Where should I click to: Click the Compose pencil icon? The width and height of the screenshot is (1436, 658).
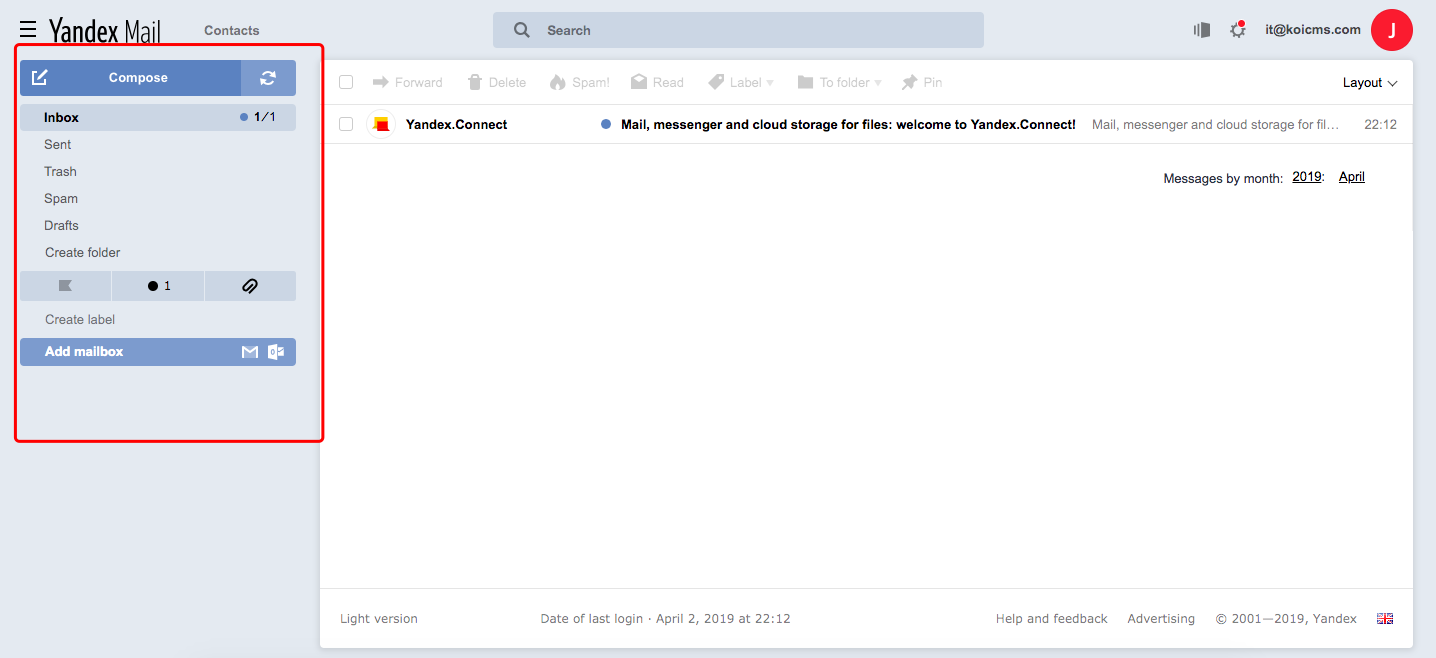coord(40,77)
